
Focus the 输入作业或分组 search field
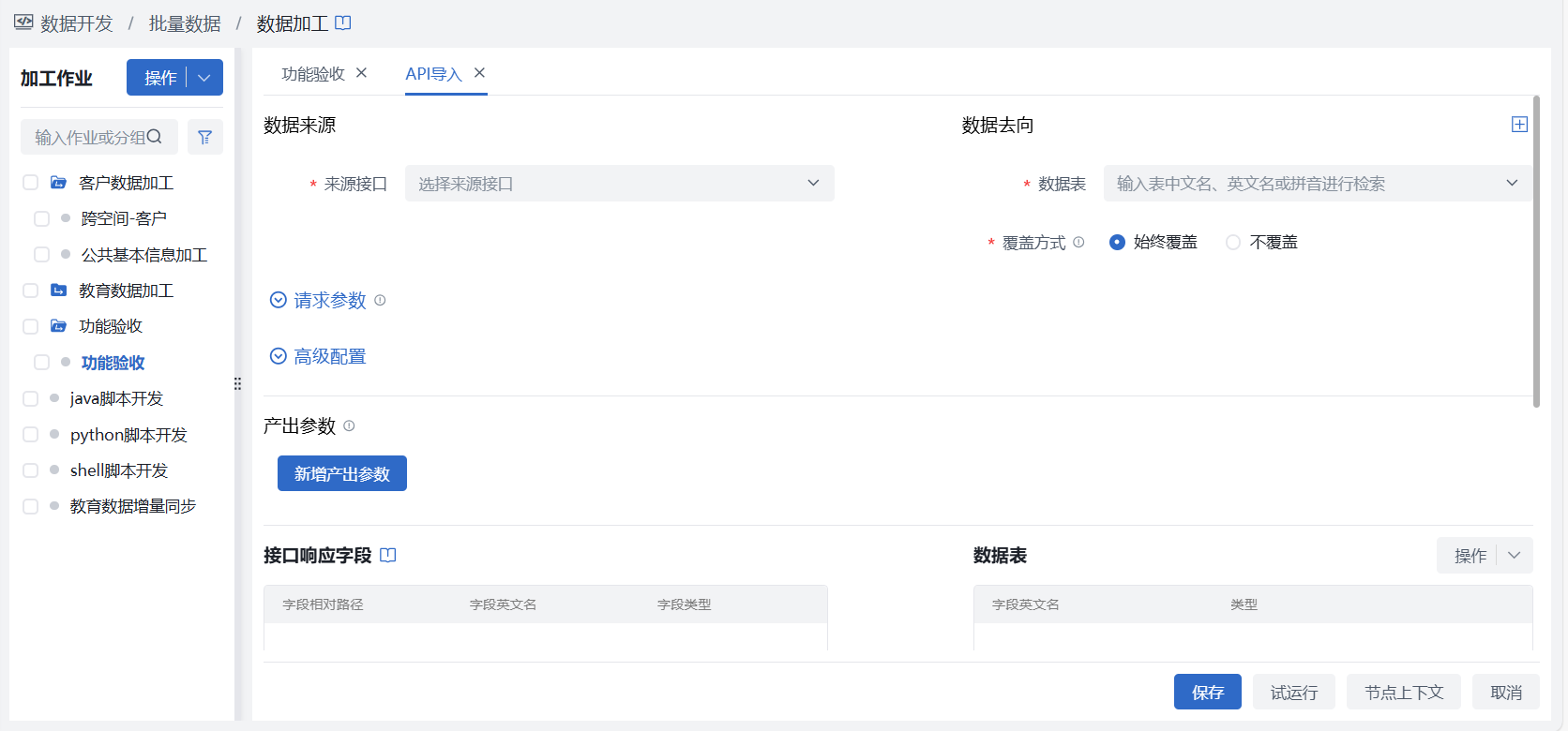pyautogui.click(x=90, y=137)
